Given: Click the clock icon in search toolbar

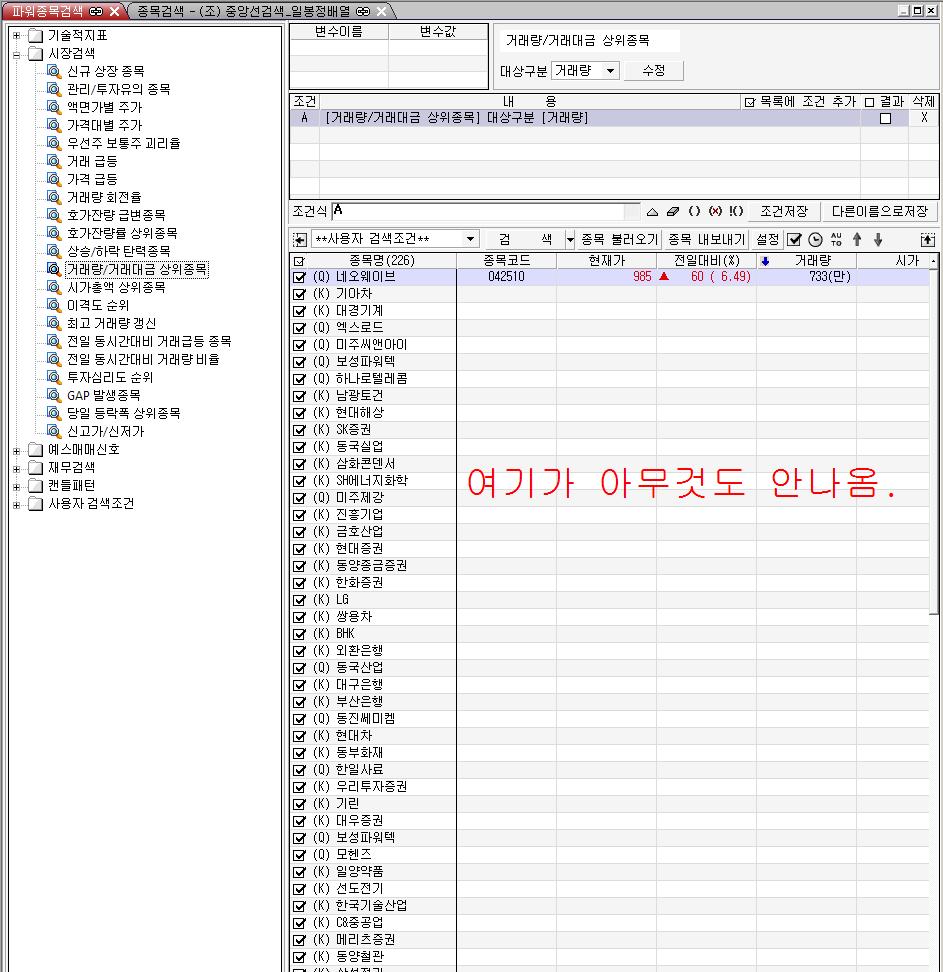Looking at the screenshot, I should click(815, 240).
